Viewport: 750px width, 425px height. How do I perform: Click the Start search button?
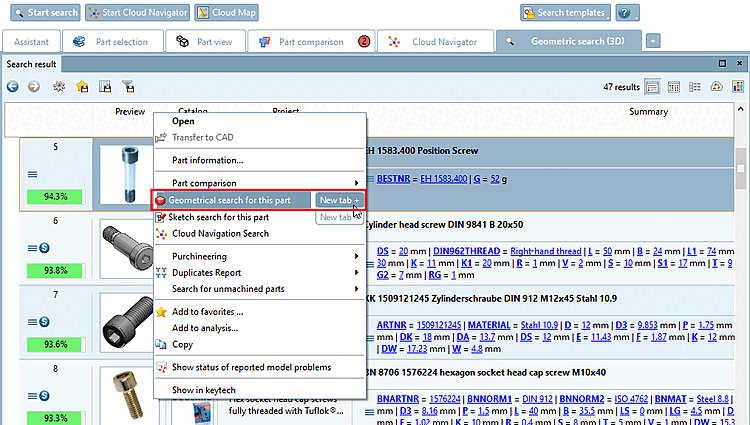(x=45, y=13)
